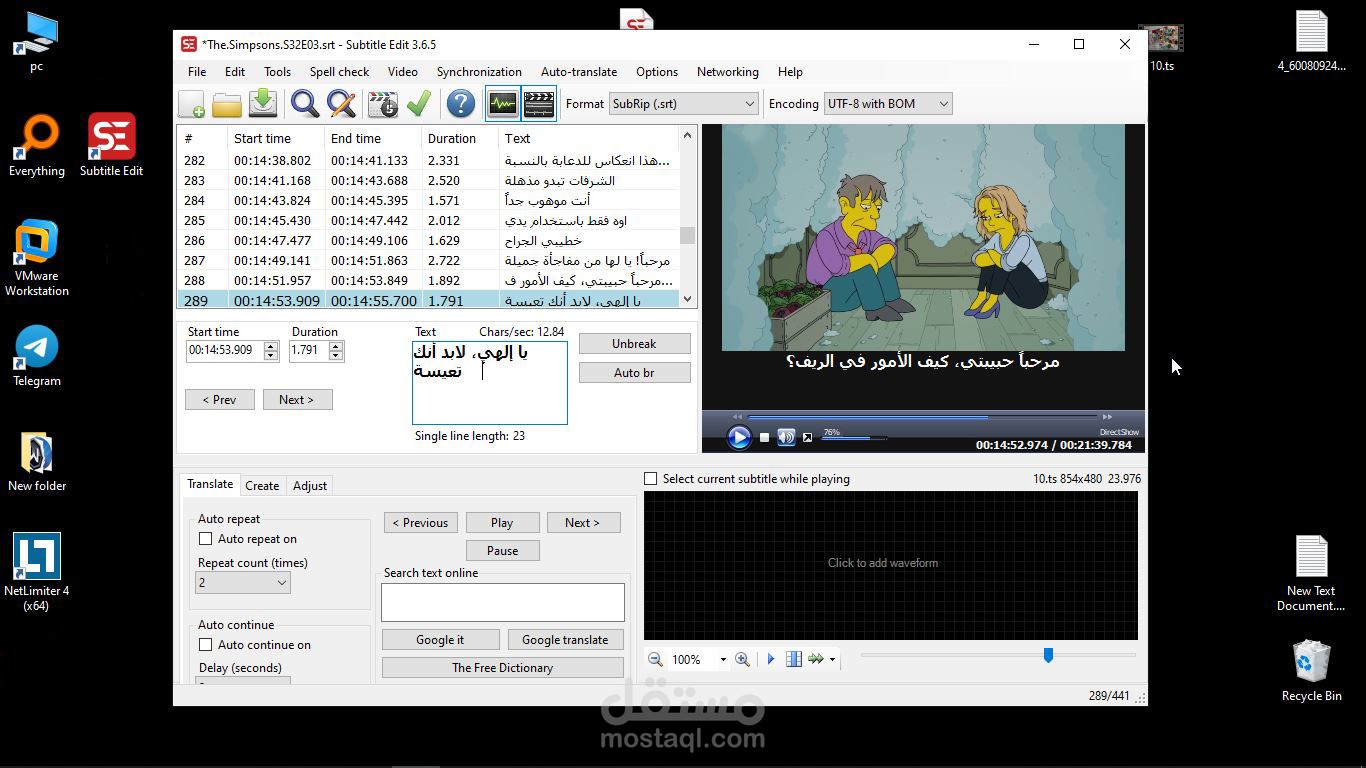Click the green double-arrow waveform icon
The width and height of the screenshot is (1366, 768).
[x=816, y=659]
